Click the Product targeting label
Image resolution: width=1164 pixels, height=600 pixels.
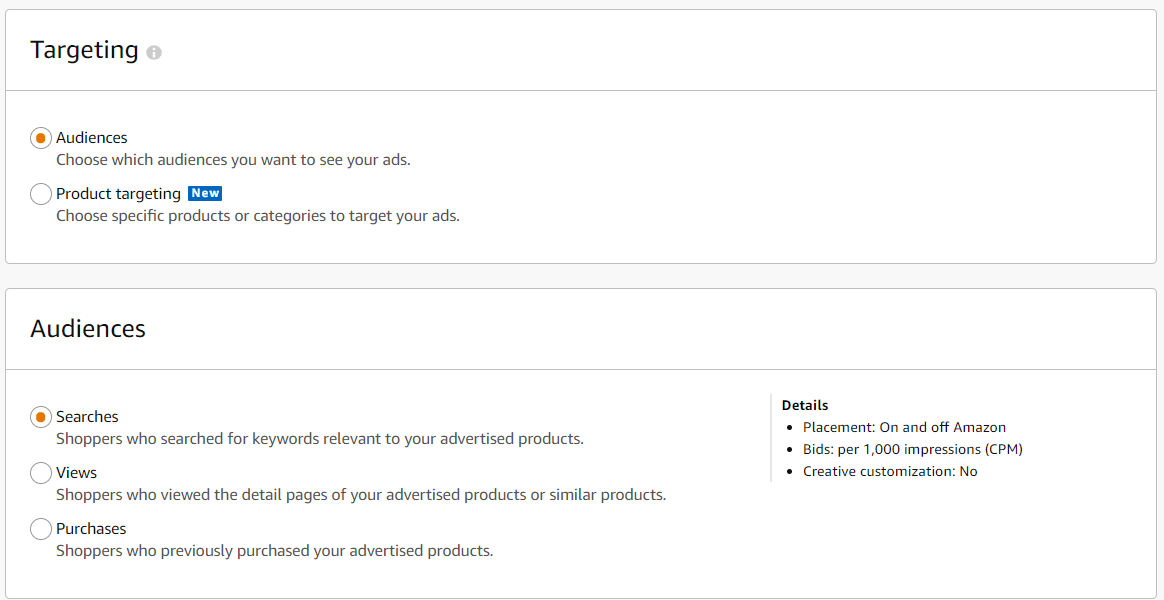pyautogui.click(x=117, y=193)
